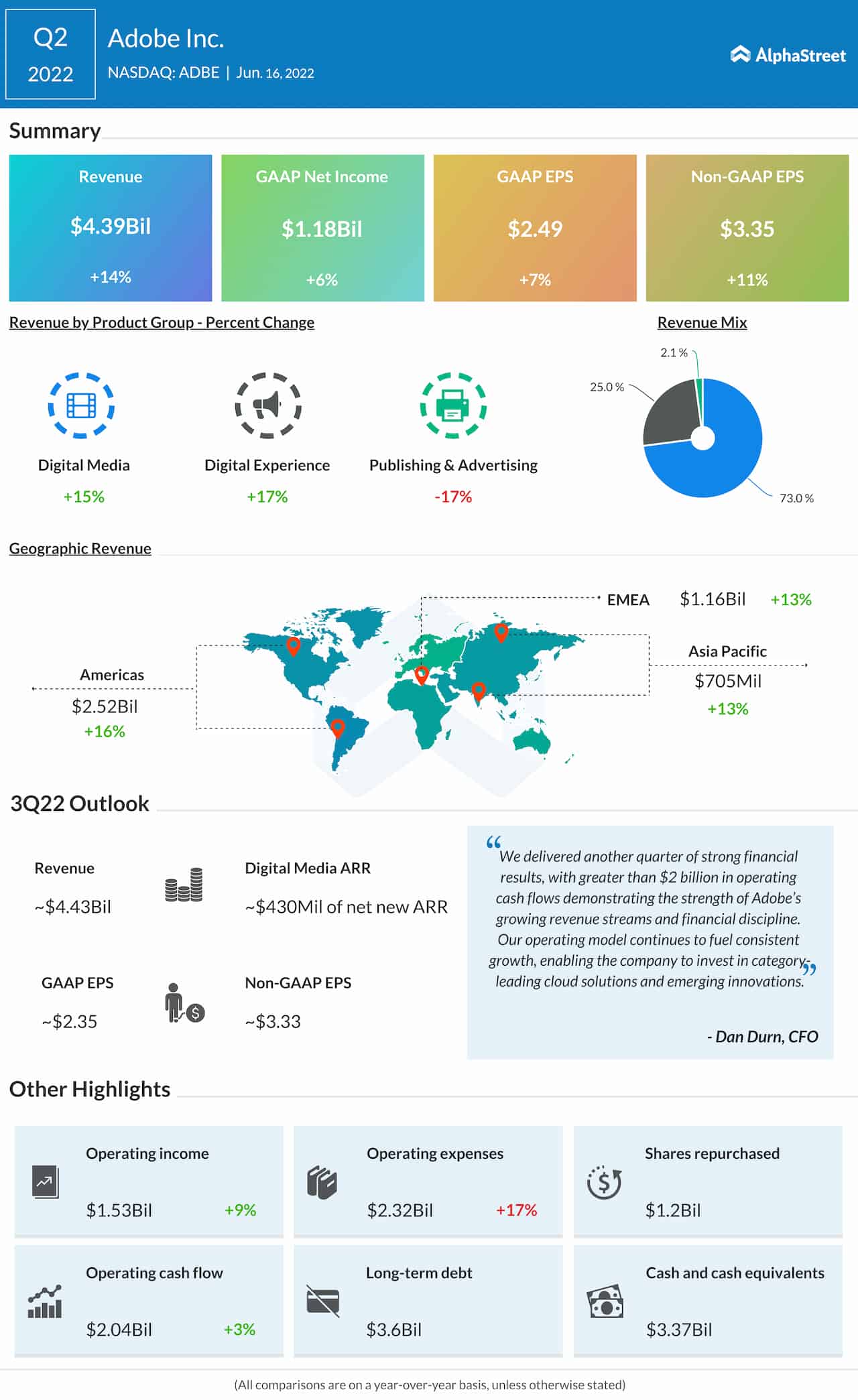Click the Long-term debt crossed card icon
Screen dimensions: 858x1400
(323, 1301)
